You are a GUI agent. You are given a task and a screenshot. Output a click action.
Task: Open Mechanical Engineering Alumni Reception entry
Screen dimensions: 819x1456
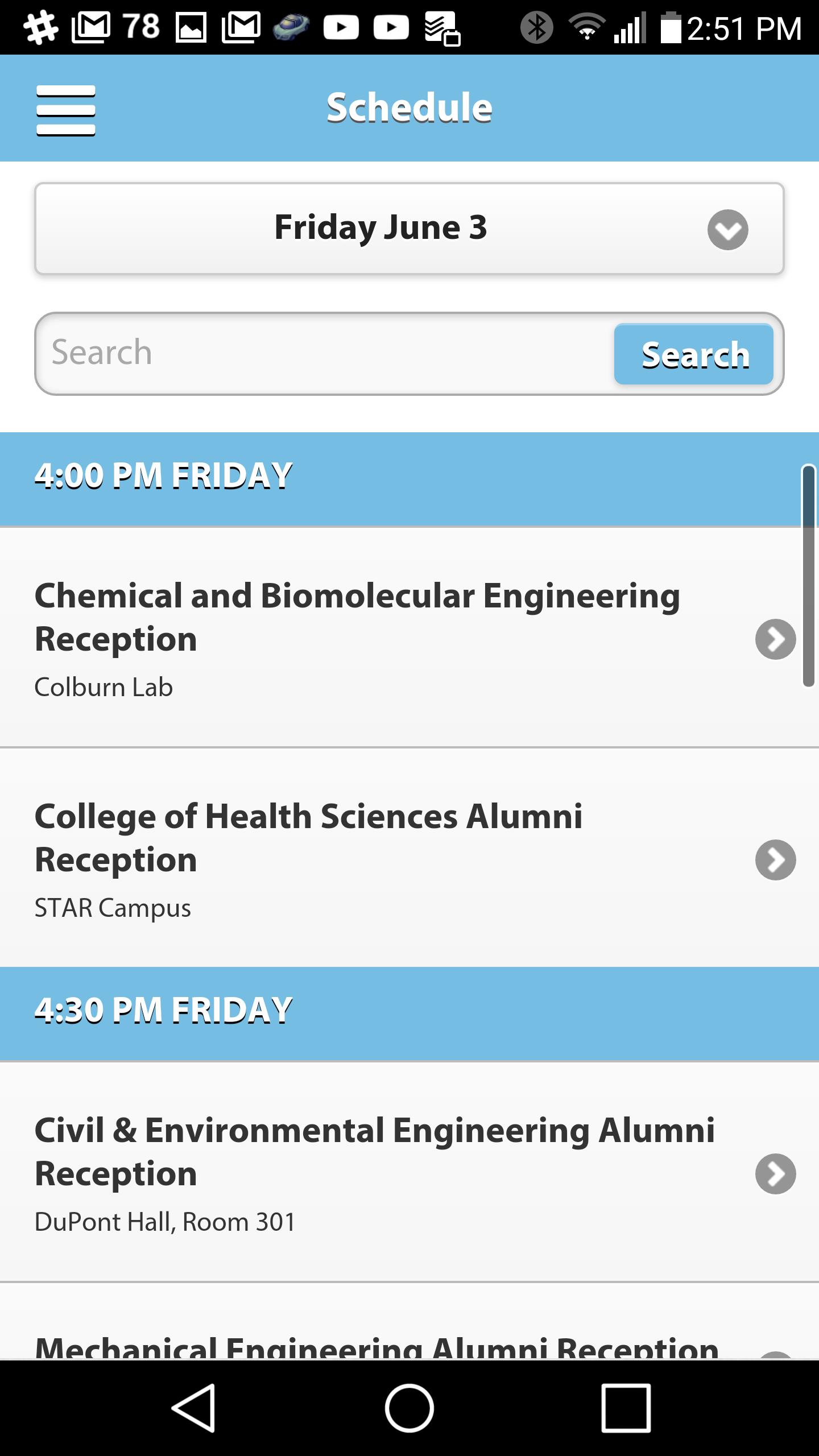click(409, 1322)
